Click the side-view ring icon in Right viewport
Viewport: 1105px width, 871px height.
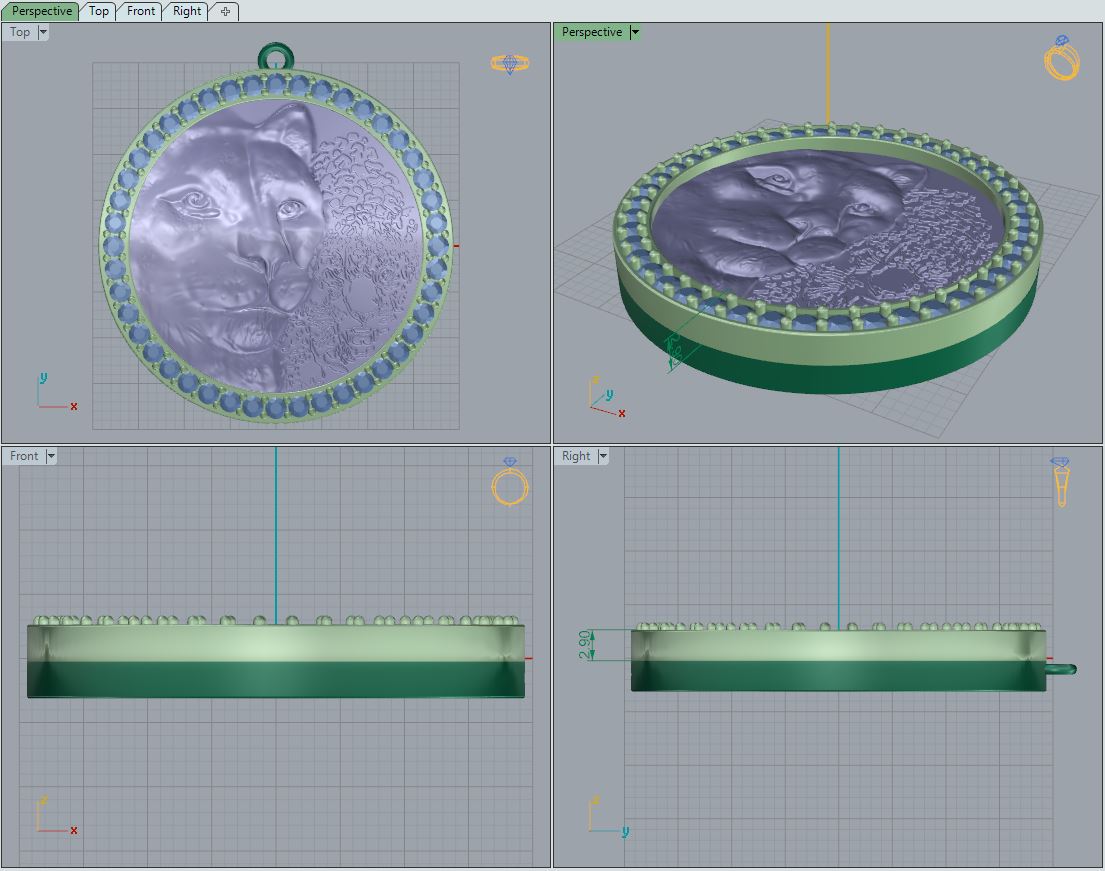[x=1060, y=481]
